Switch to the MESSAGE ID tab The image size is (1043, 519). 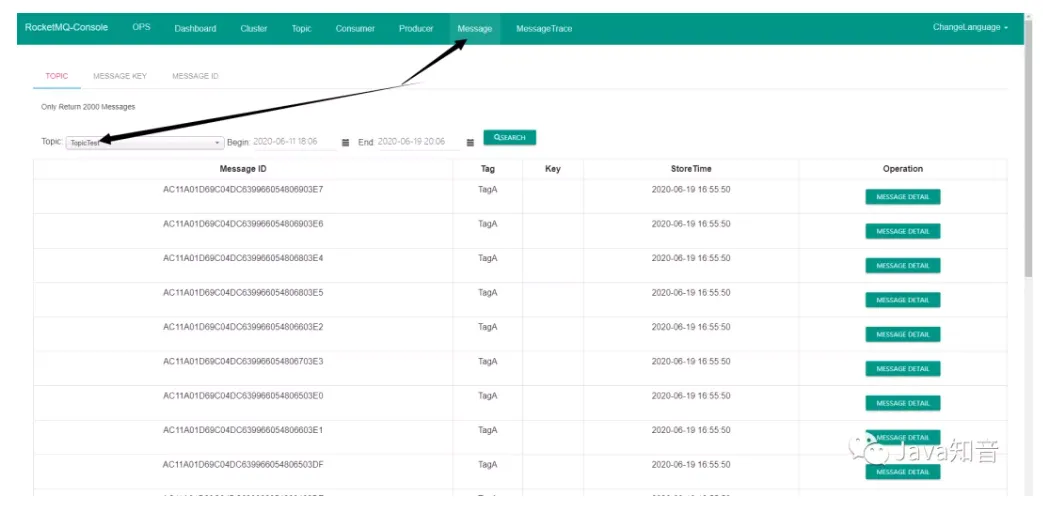coord(196,76)
